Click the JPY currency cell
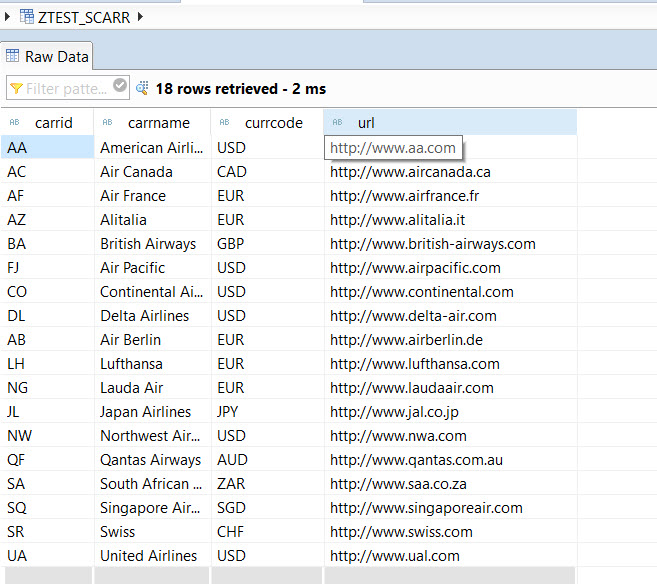Image resolution: width=657 pixels, height=584 pixels. pos(268,412)
